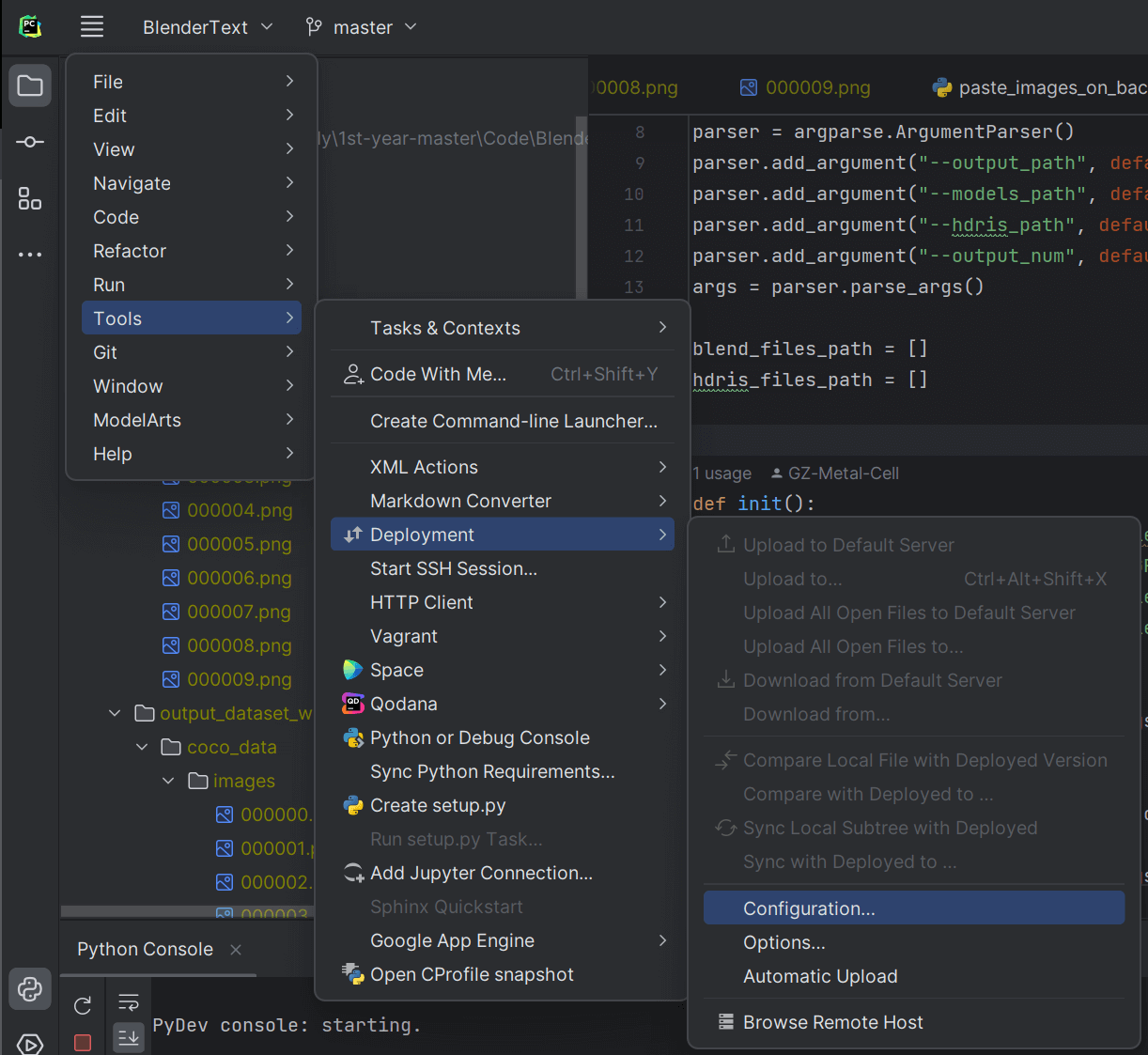The image size is (1148, 1055).
Task: Open the master branch dropdown
Action: coord(362,27)
